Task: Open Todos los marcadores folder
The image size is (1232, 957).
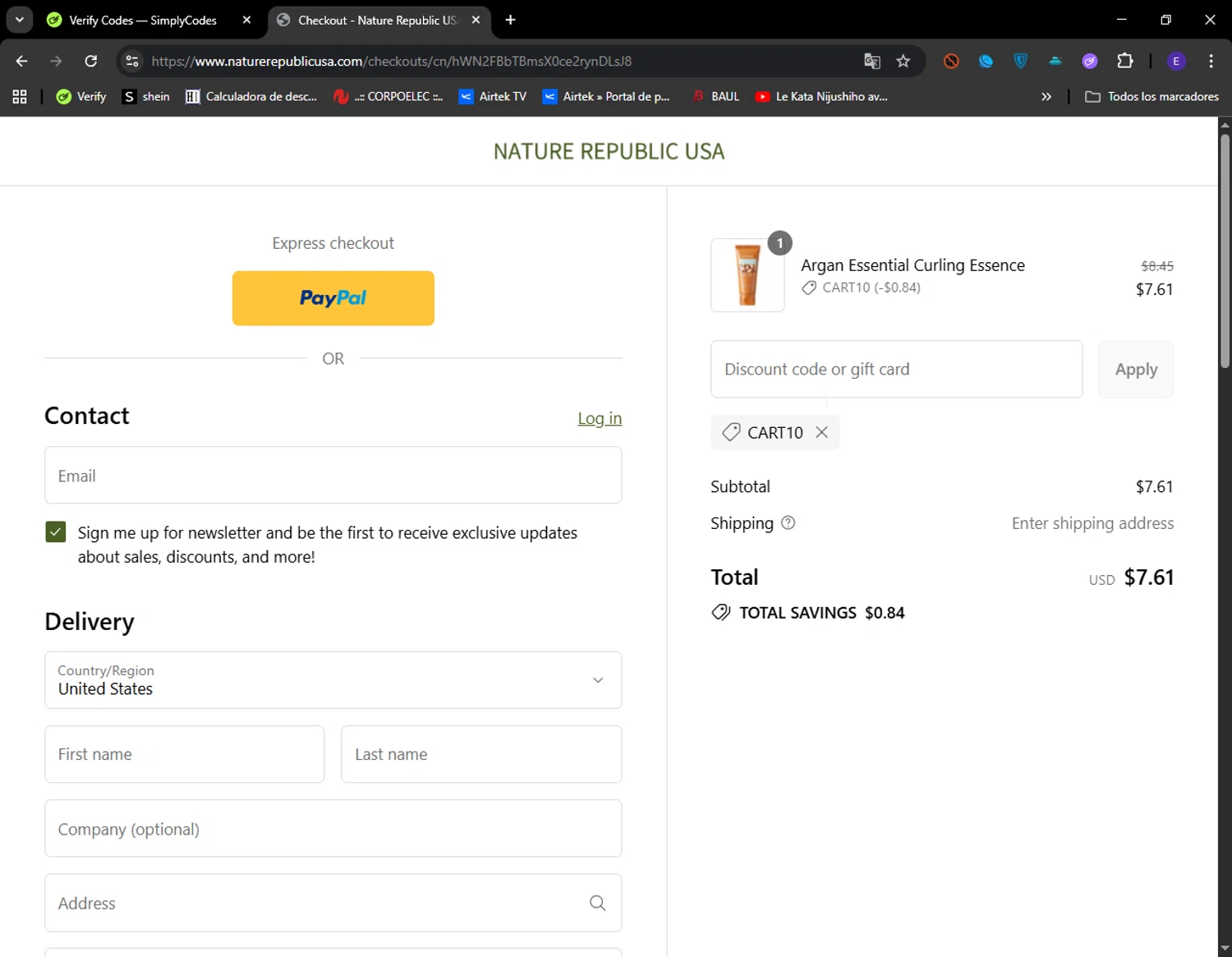Action: (1152, 97)
